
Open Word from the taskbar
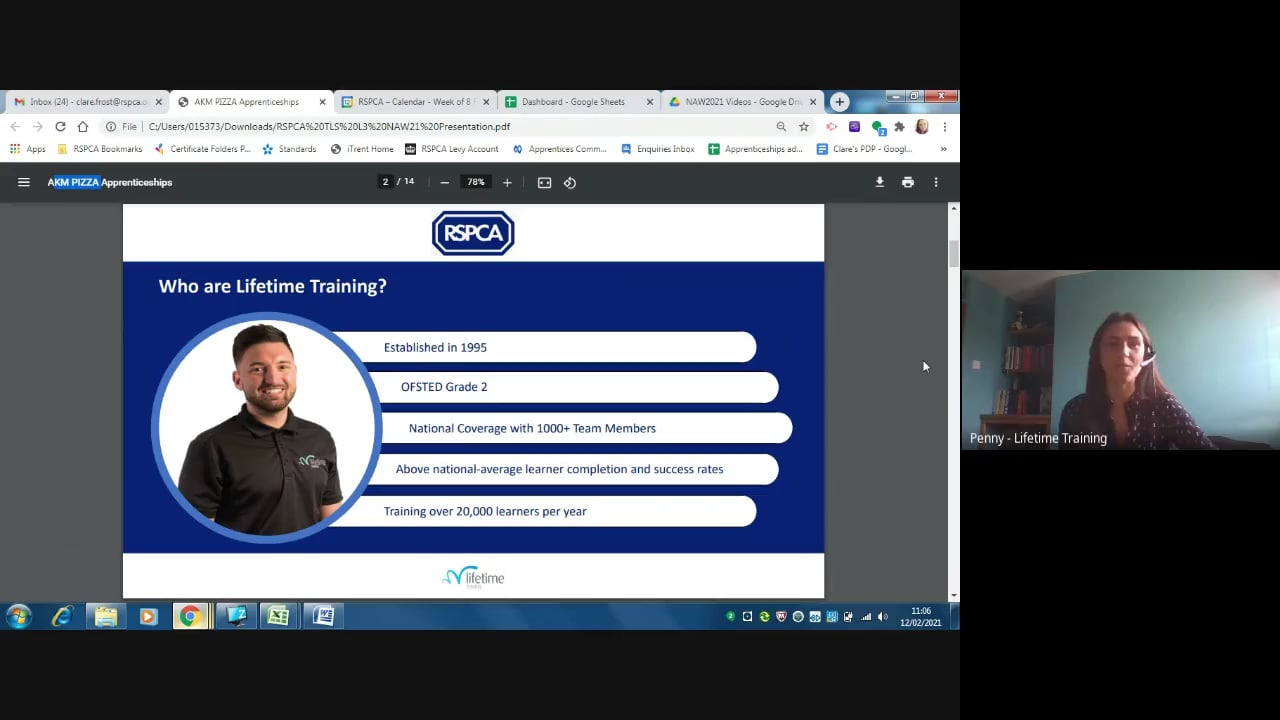point(323,616)
